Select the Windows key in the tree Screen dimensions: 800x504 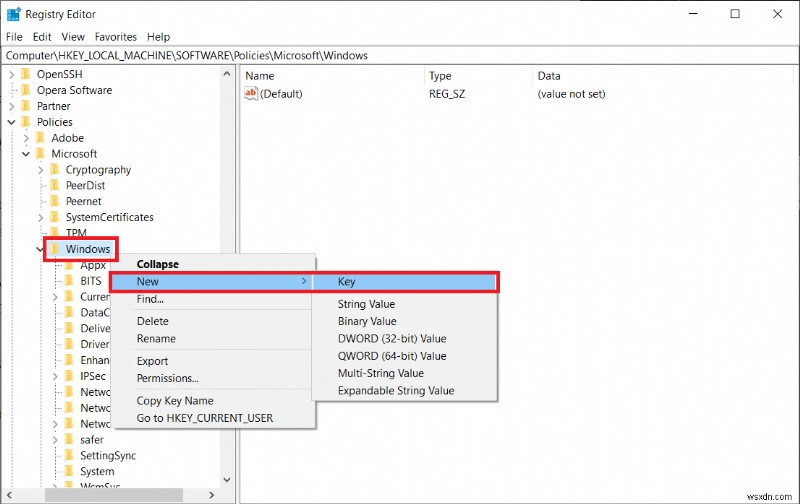[88, 249]
